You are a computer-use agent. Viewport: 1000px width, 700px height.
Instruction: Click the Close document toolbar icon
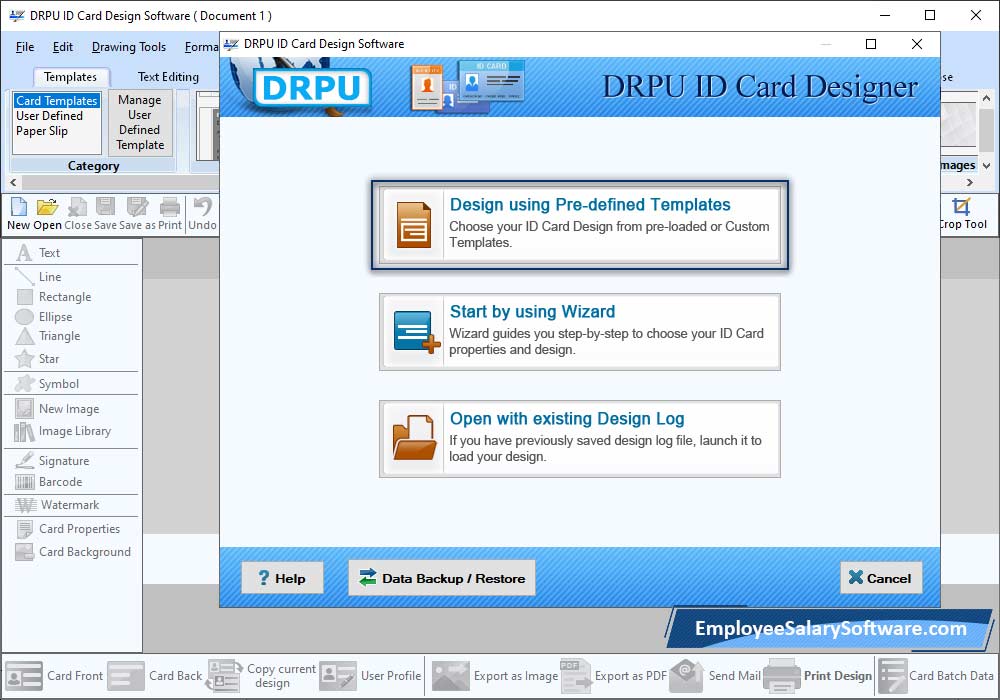pyautogui.click(x=78, y=207)
